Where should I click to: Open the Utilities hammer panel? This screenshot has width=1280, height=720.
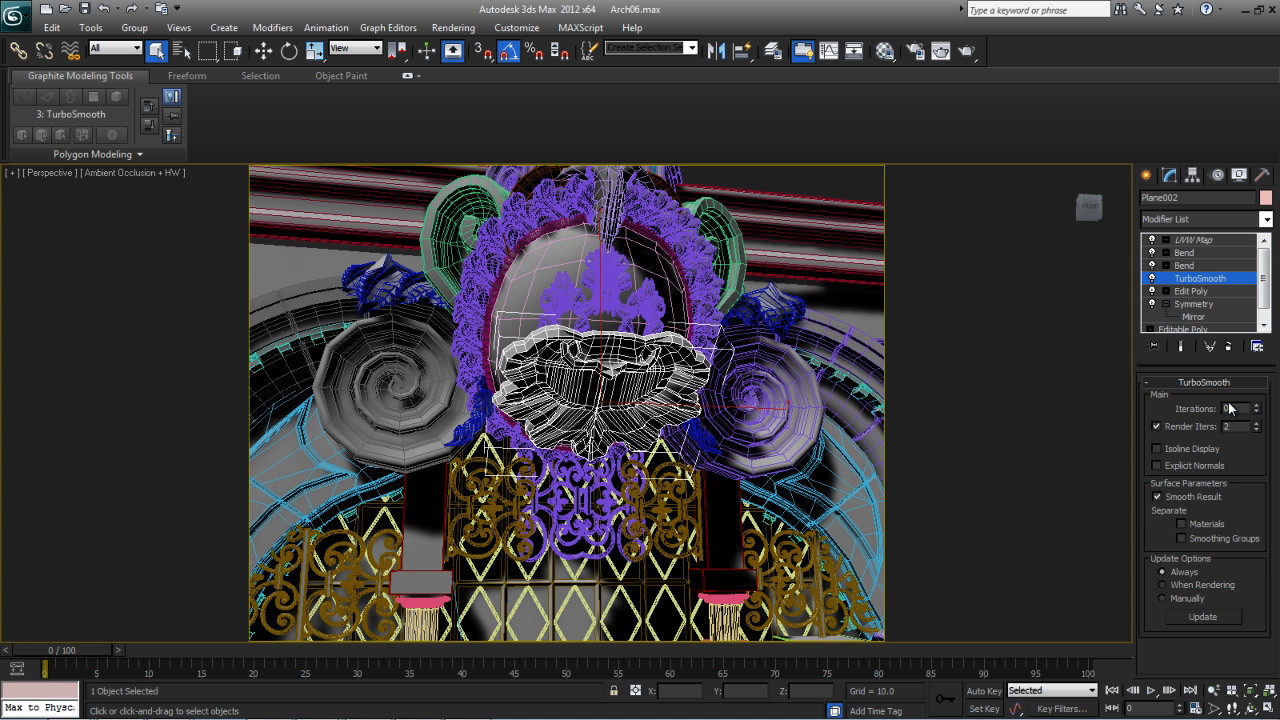pos(1262,175)
